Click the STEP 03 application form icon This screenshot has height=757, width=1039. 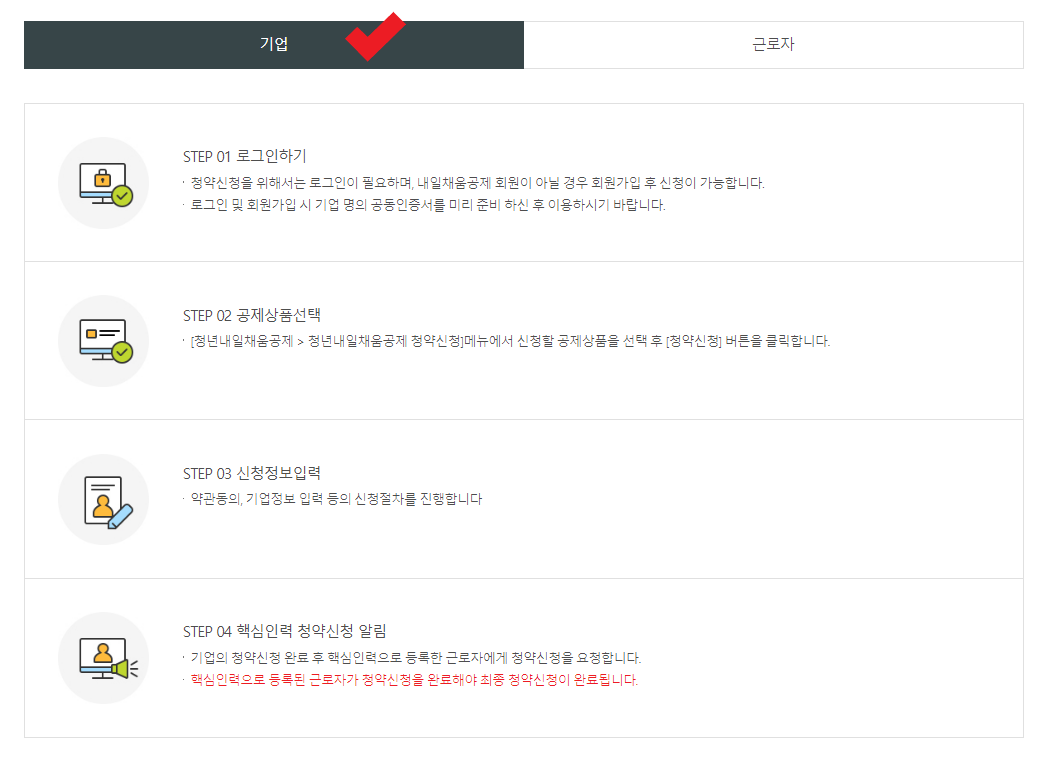pos(104,499)
